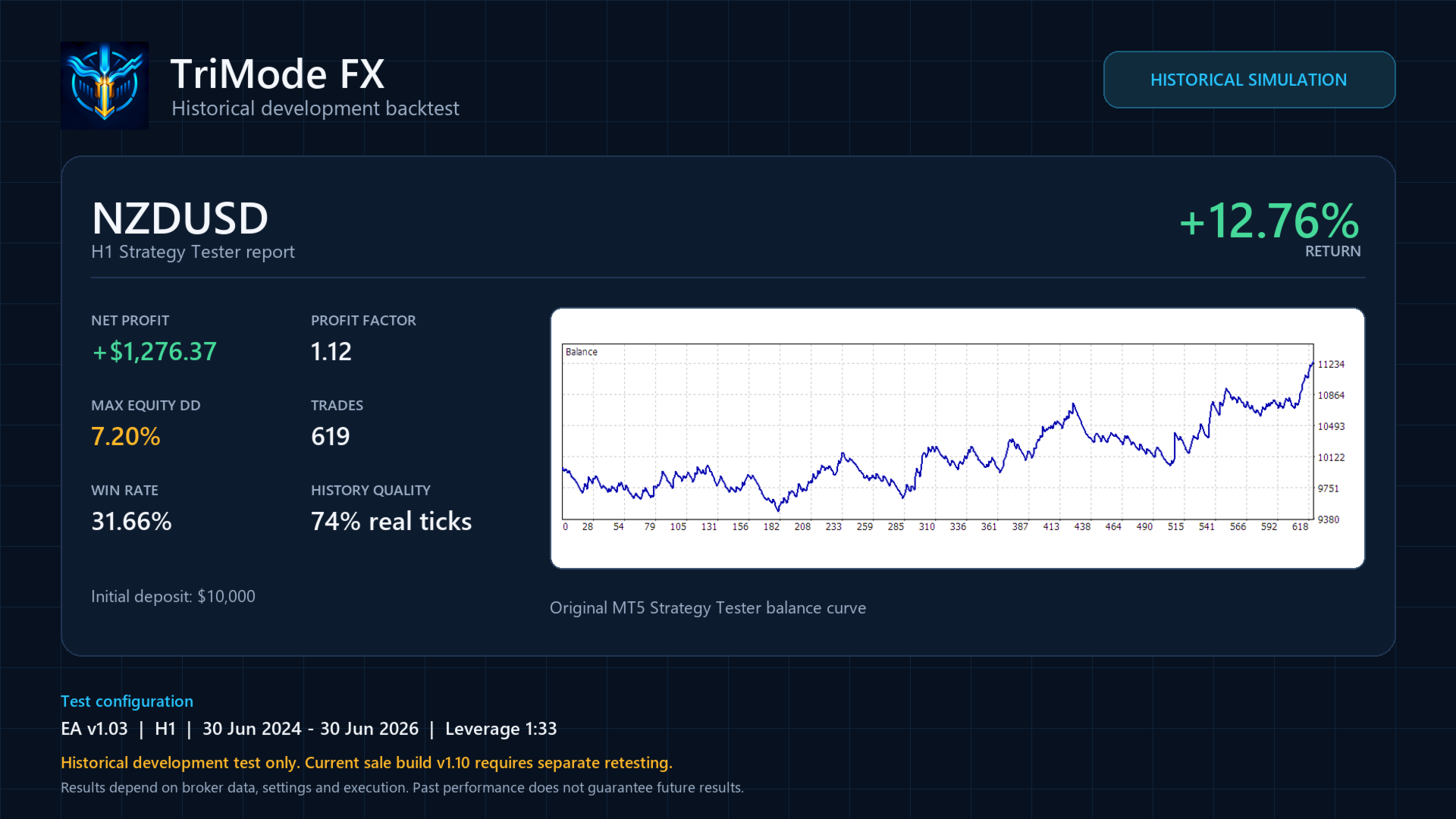Select the NZDUSD symbol heading
Viewport: 1456px width, 819px height.
tap(180, 218)
